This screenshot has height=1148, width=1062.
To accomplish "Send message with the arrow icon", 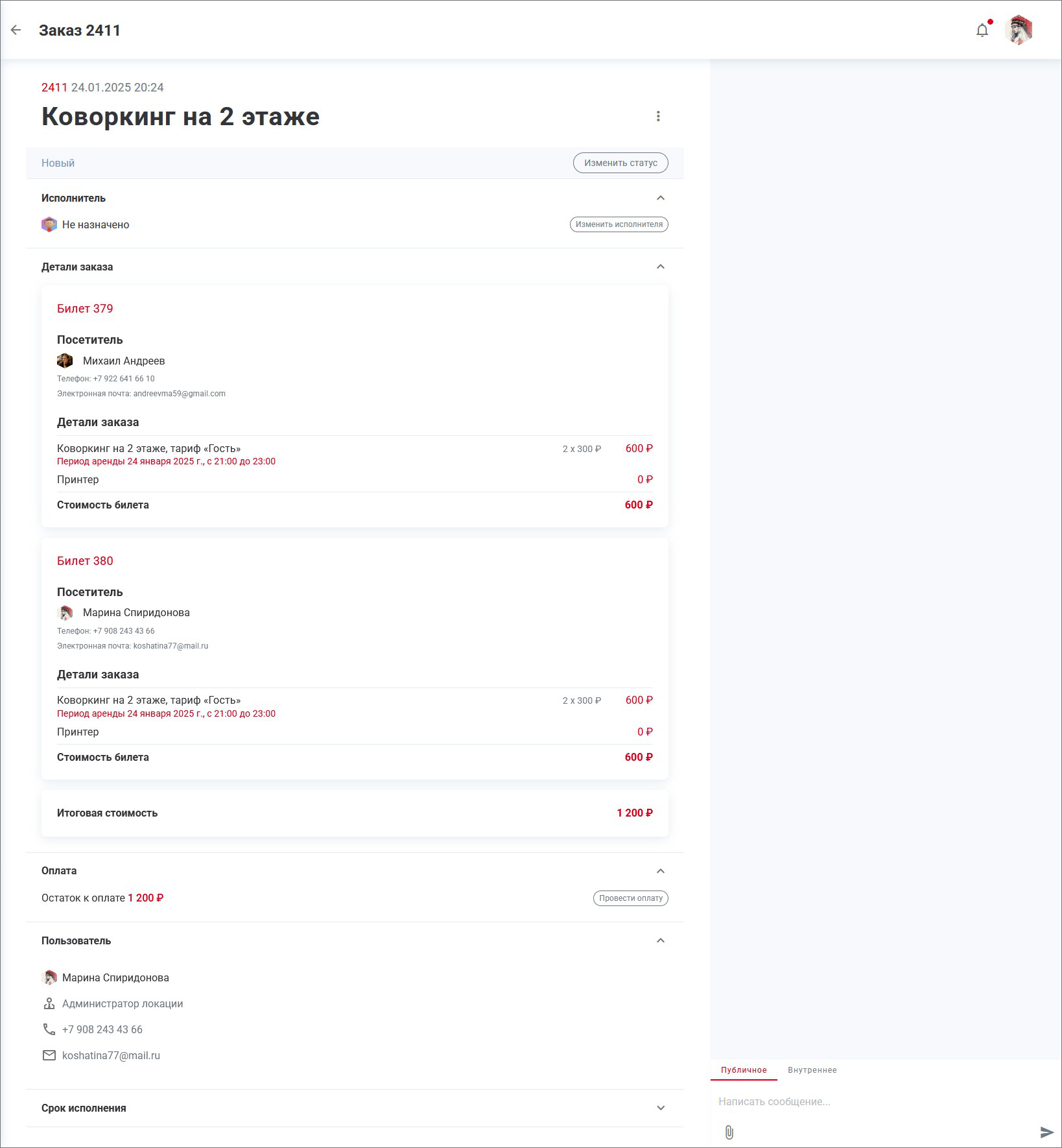I will point(1046,1132).
